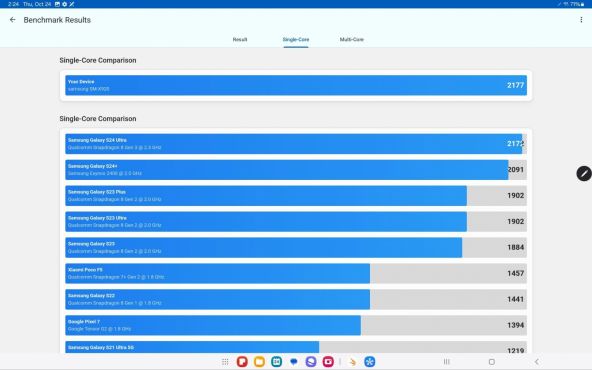Tap the battery indicator in status bar
Viewport: 592px width, 370px height.
[577, 4]
